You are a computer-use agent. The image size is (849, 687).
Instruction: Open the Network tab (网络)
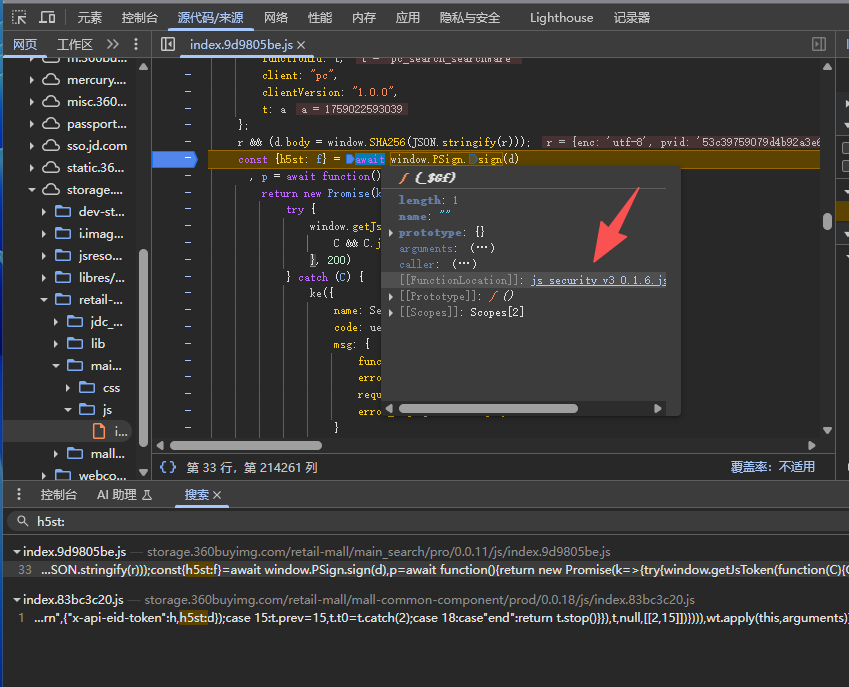pyautogui.click(x=276, y=18)
